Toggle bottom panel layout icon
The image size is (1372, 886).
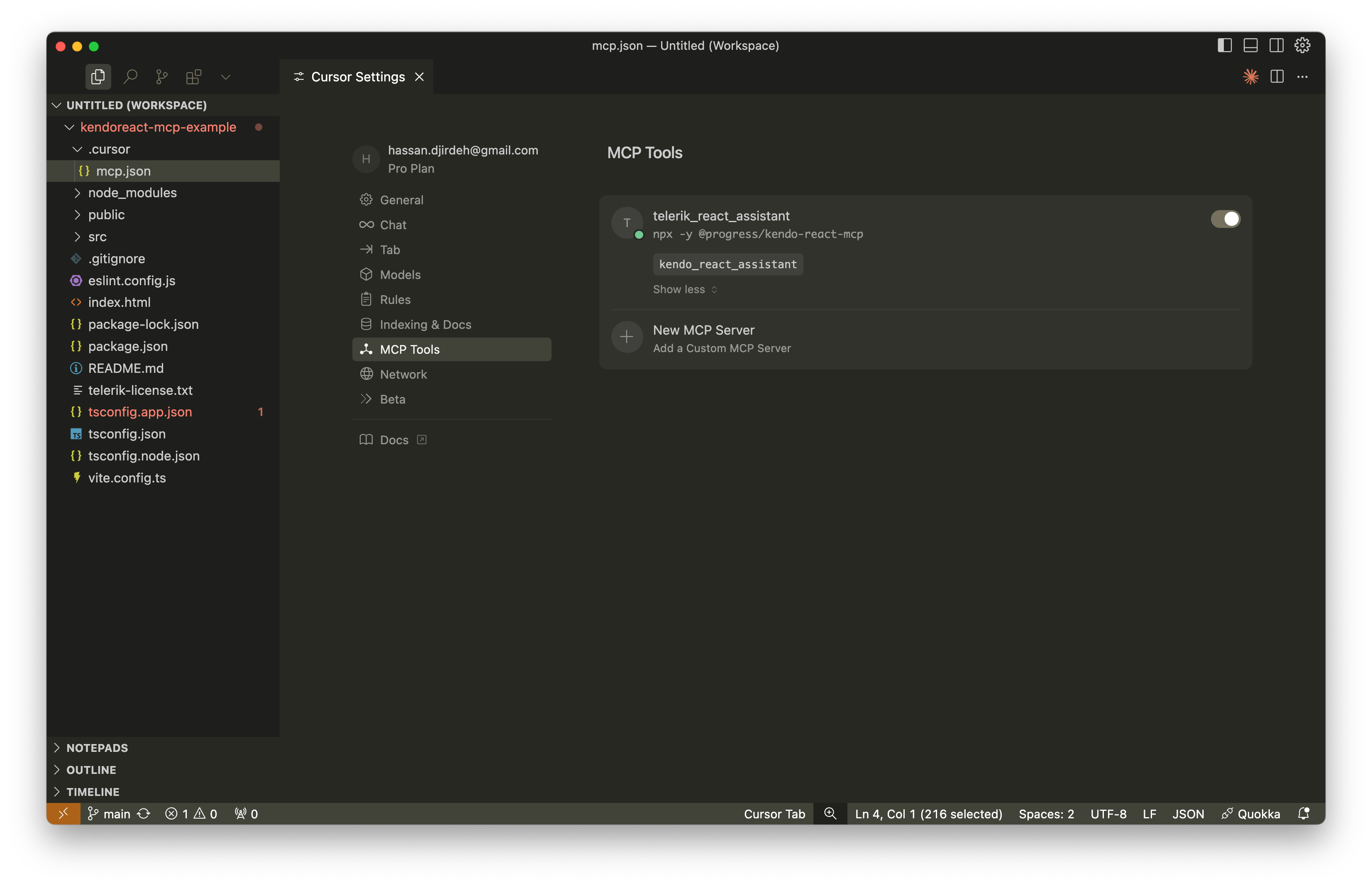tap(1250, 45)
